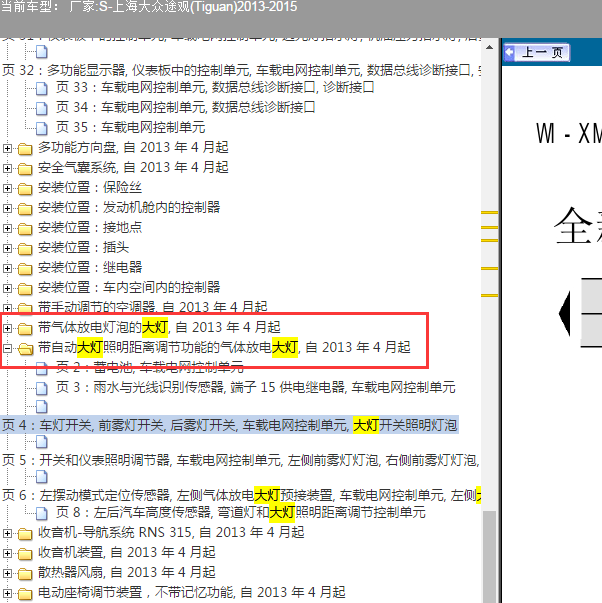The height and width of the screenshot is (603, 602).
Task: Click document icon of 页 8 左后汽车高度传感器
Action: point(42,513)
